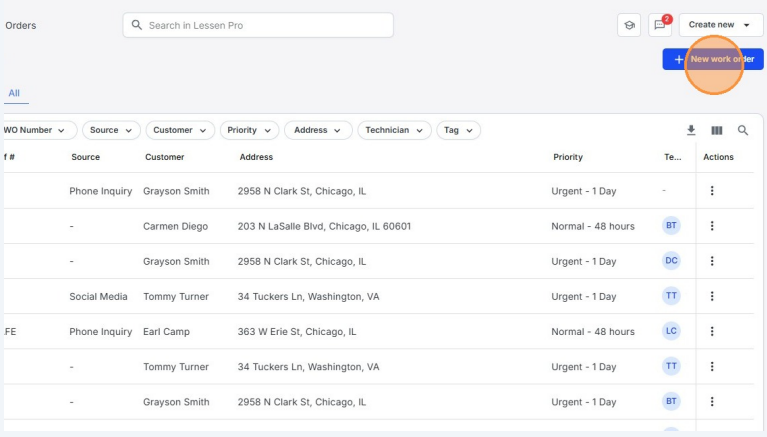Viewport: 767px width, 437px height.
Task: Open actions menu for Earl Camp row
Action: click(x=712, y=331)
